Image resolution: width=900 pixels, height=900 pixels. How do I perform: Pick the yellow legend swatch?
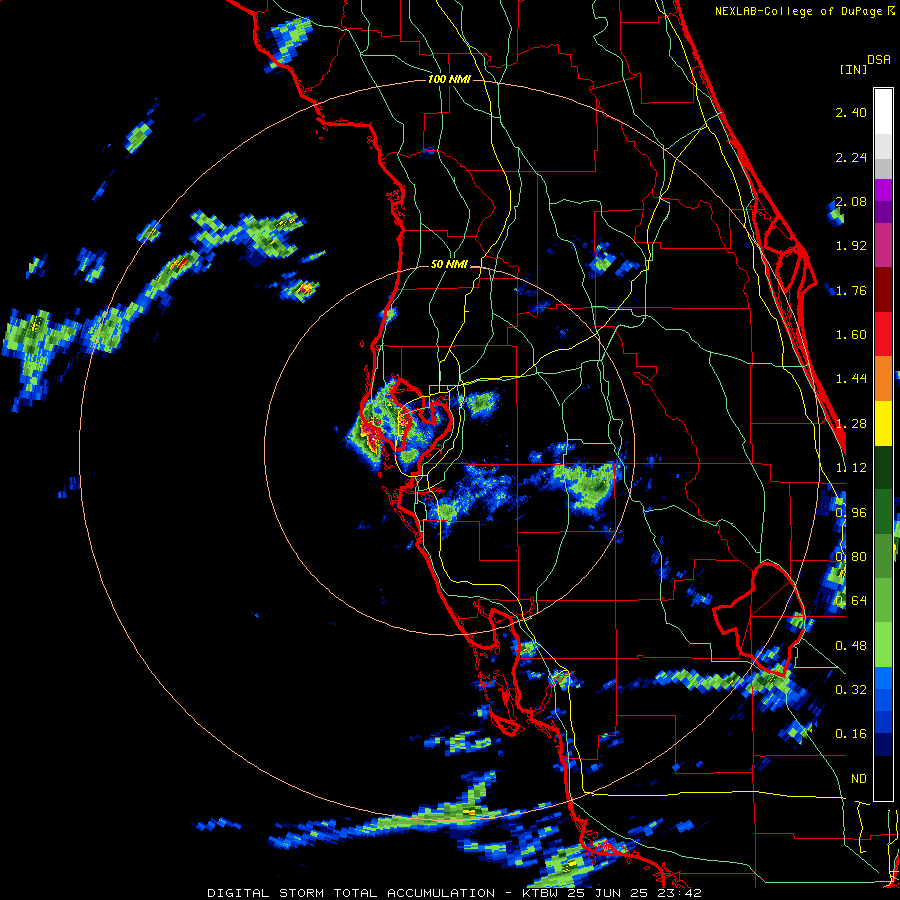coord(883,424)
